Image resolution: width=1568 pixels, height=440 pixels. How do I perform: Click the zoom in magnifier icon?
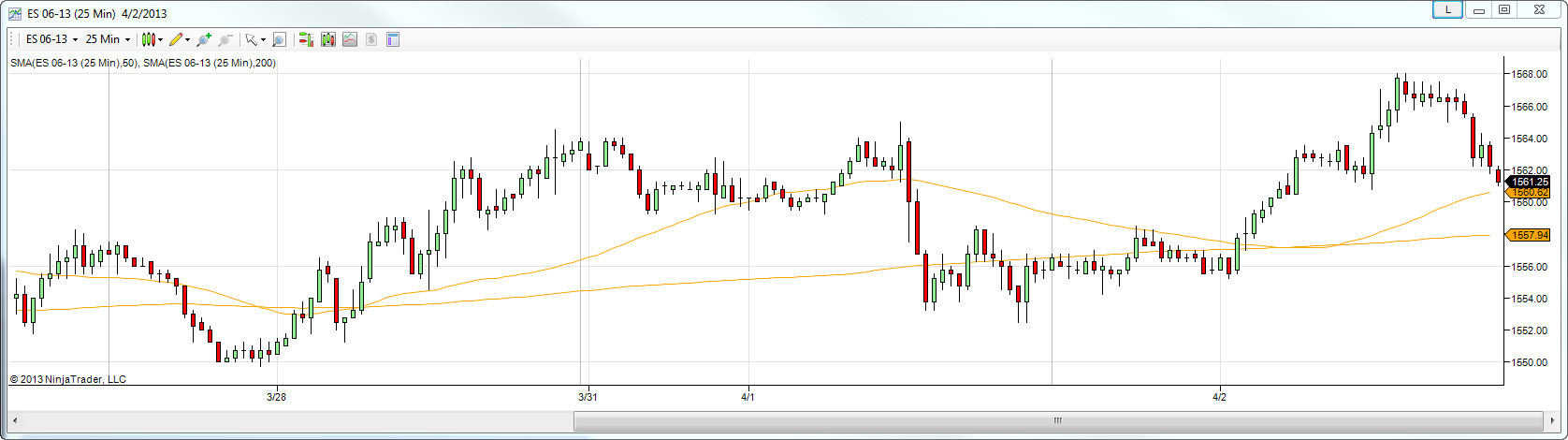204,39
